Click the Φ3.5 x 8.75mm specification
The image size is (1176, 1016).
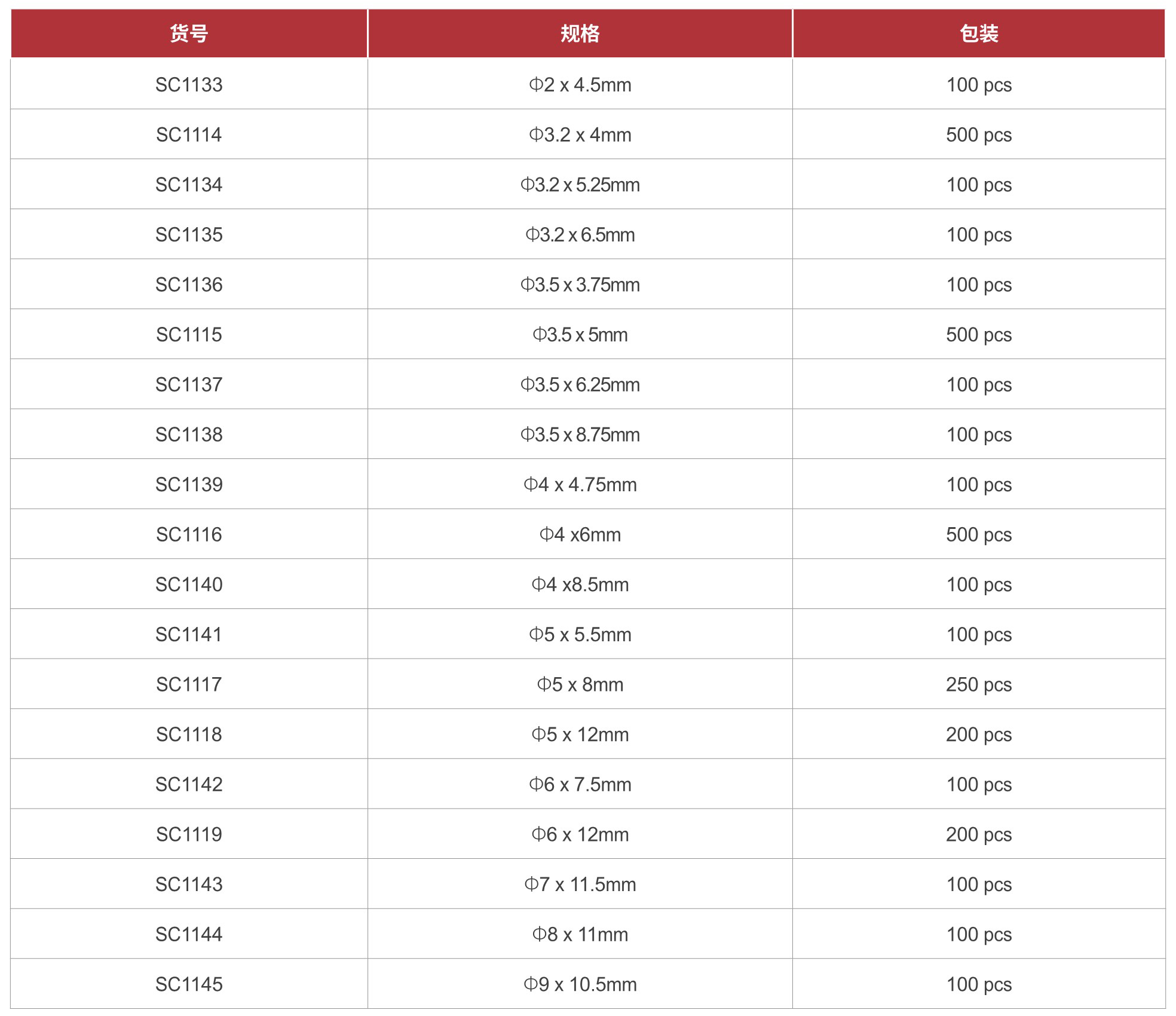point(580,435)
